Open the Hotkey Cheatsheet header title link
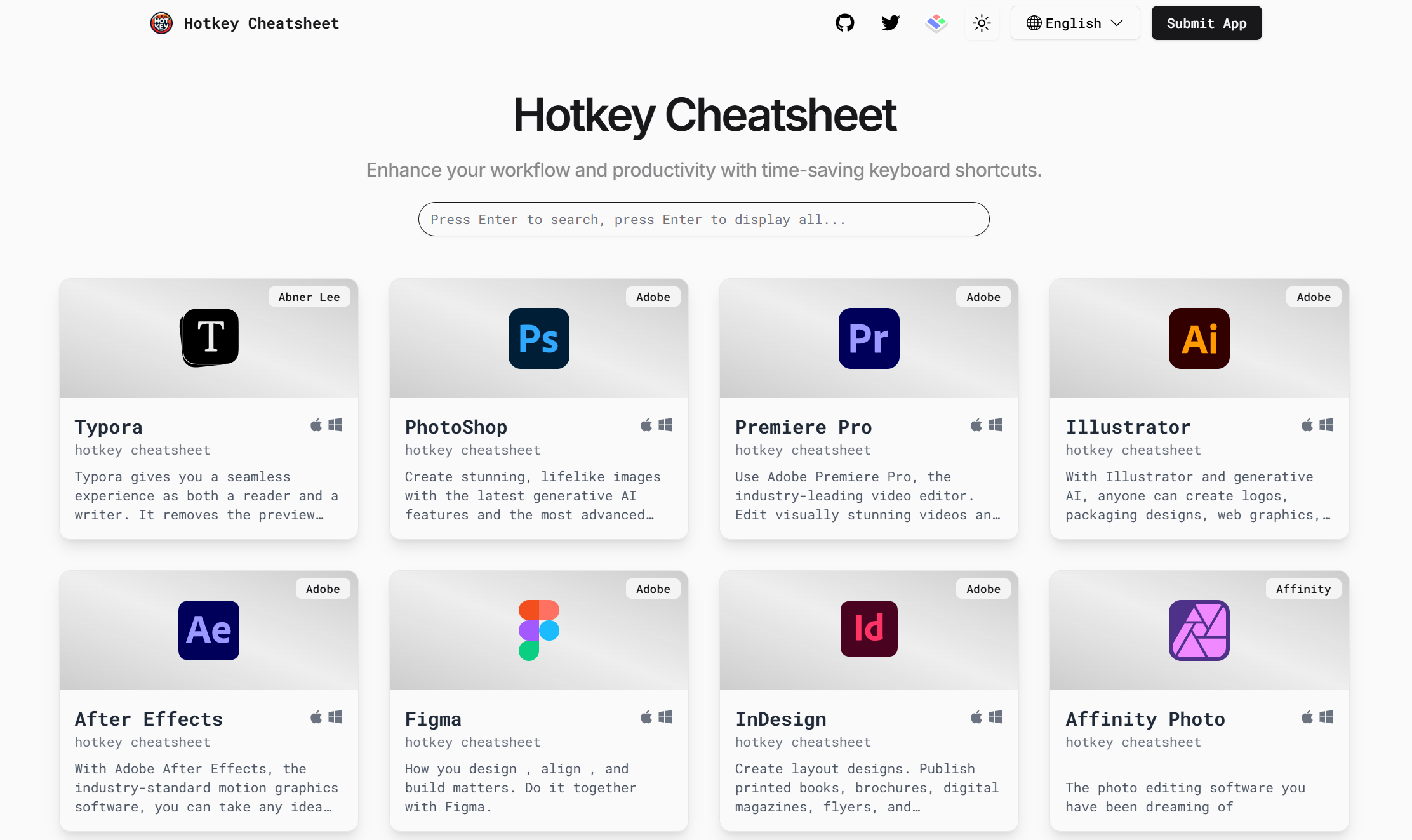1412x840 pixels. (262, 23)
